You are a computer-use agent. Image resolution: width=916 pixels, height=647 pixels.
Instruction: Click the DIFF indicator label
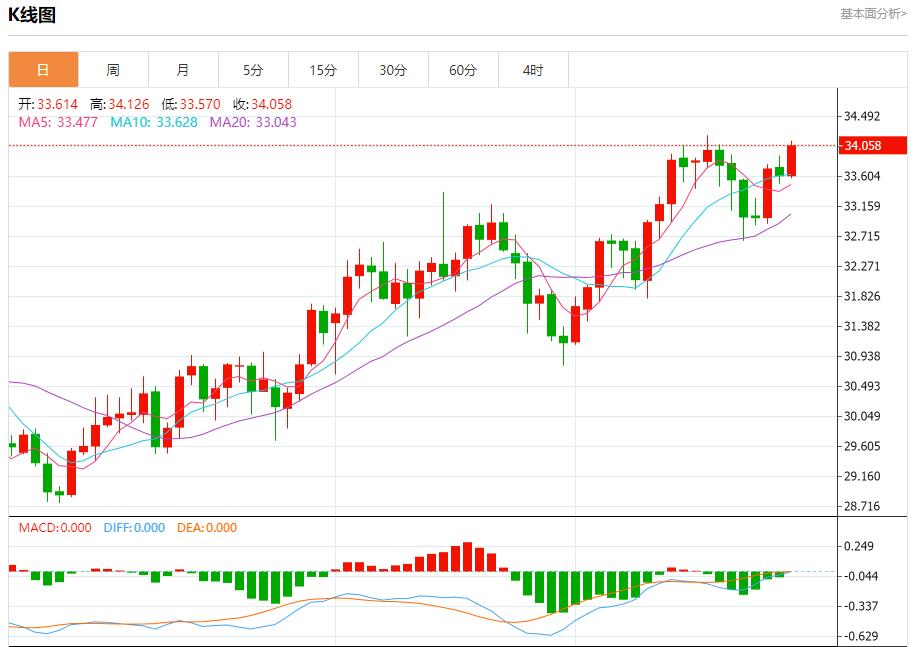[134, 527]
